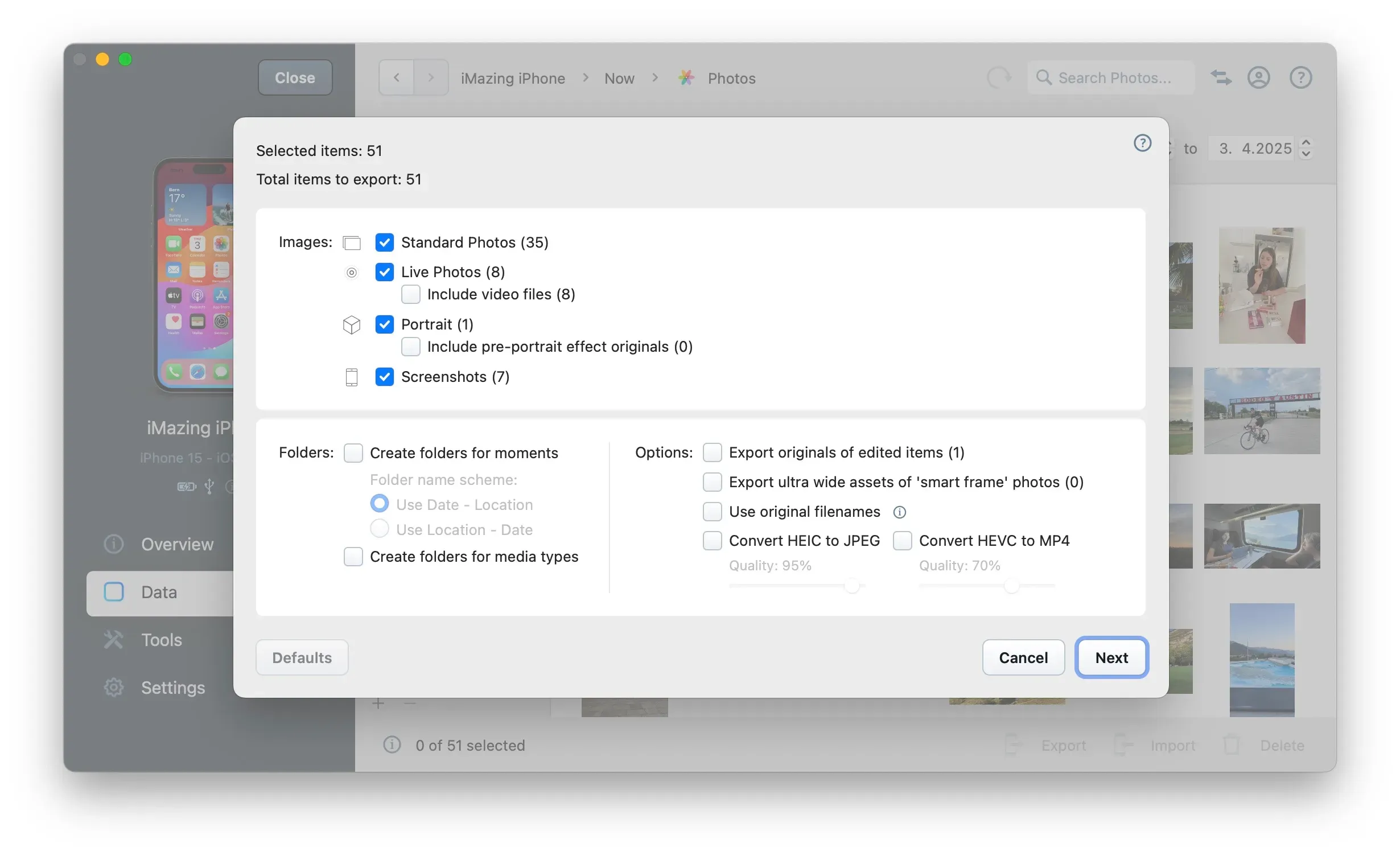The image size is (1400, 856).
Task: Select the Use Location - Date radio button
Action: pos(379,529)
